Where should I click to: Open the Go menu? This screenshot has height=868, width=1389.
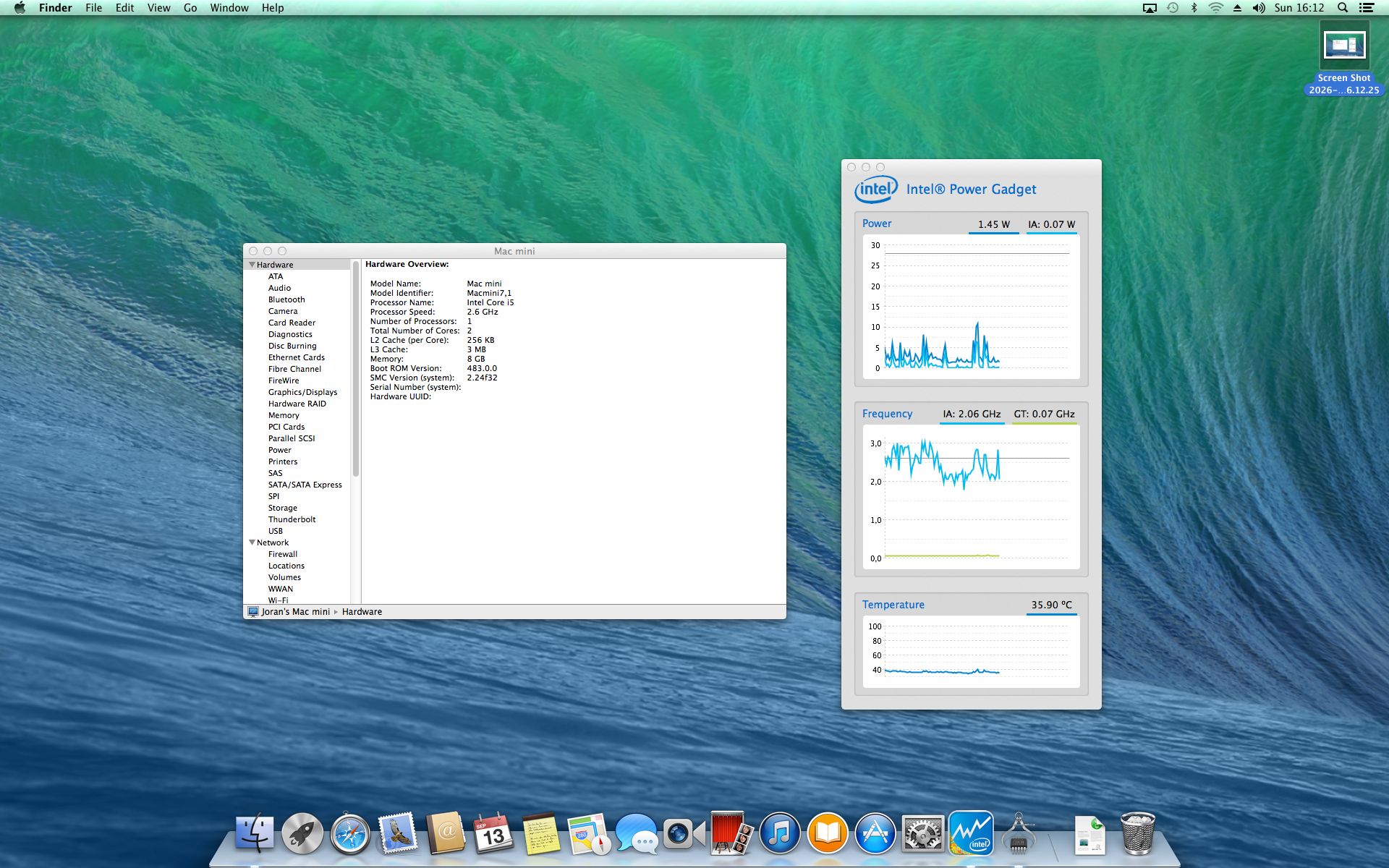click(x=190, y=8)
